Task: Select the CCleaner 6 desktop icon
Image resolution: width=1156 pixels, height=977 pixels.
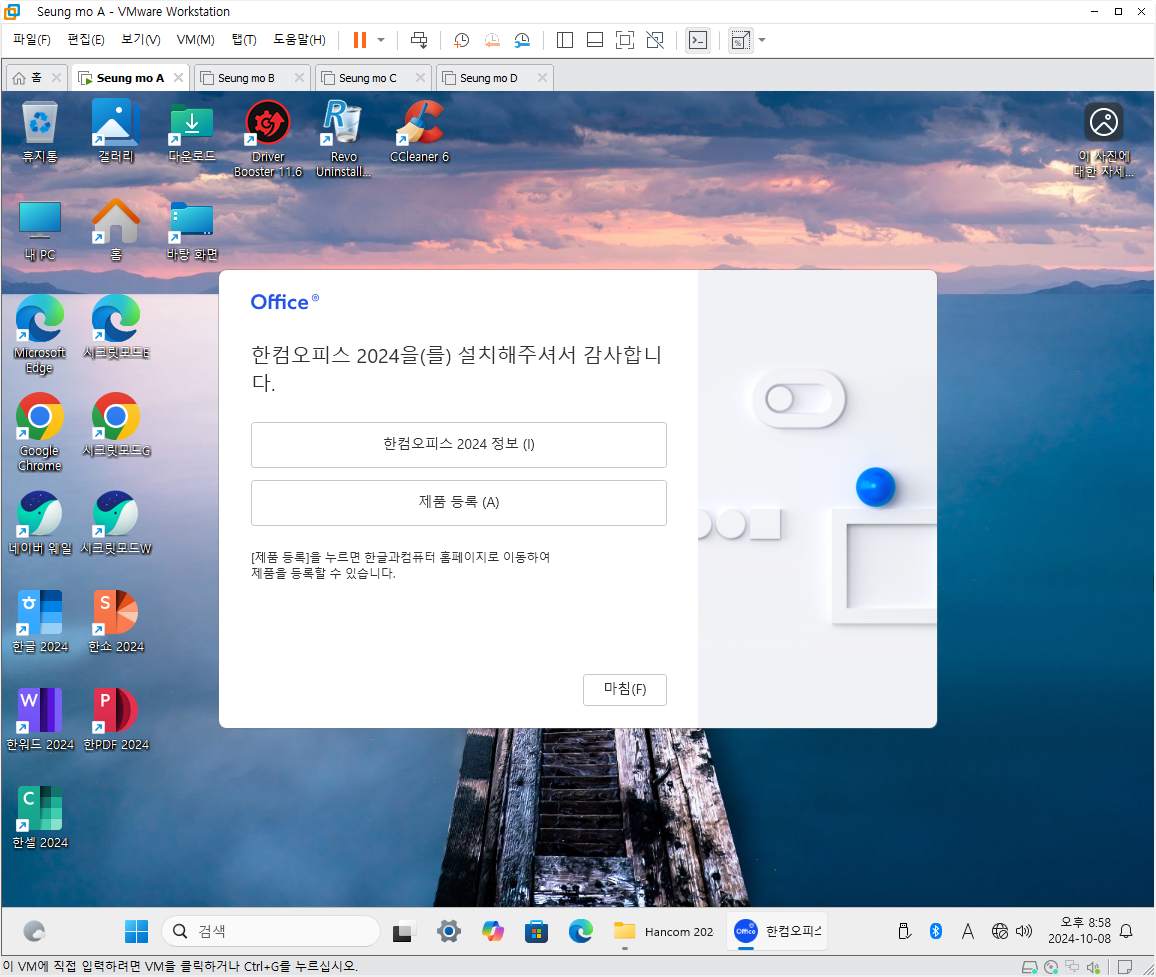Action: pyautogui.click(x=419, y=132)
